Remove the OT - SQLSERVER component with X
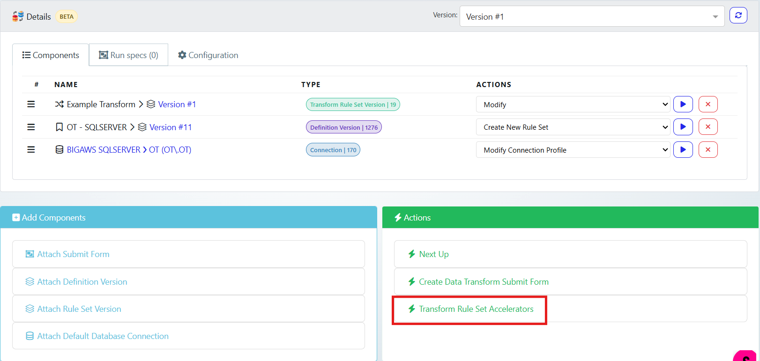 (708, 127)
